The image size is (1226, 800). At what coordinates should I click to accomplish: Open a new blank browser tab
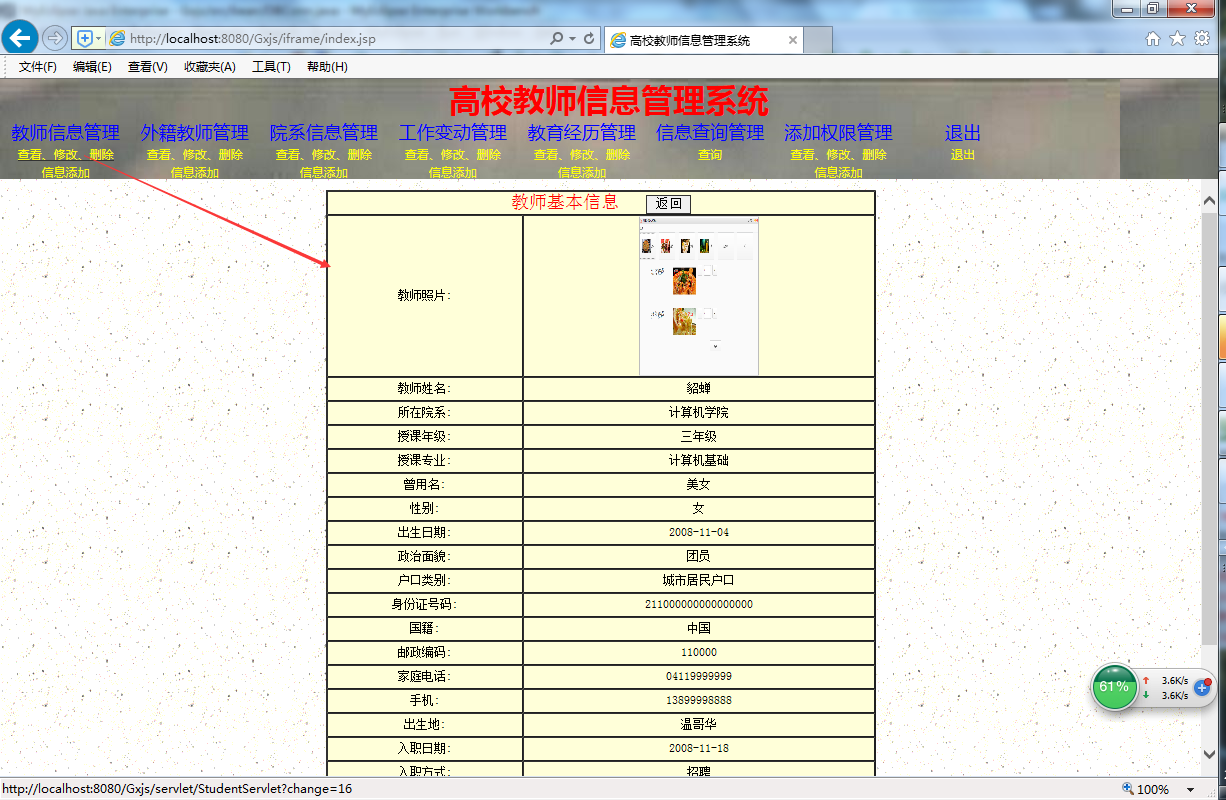[x=818, y=40]
